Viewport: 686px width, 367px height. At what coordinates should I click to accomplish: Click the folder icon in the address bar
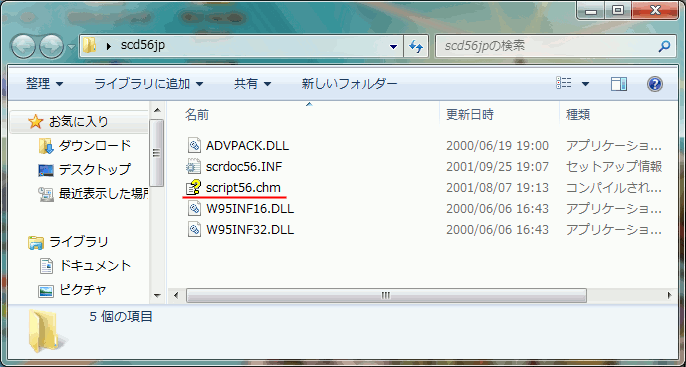[x=89, y=45]
